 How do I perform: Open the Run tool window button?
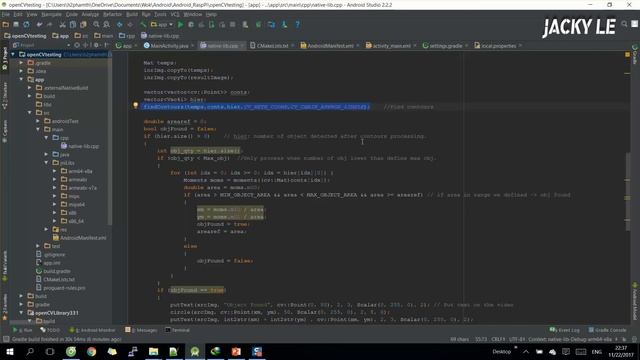[23, 330]
